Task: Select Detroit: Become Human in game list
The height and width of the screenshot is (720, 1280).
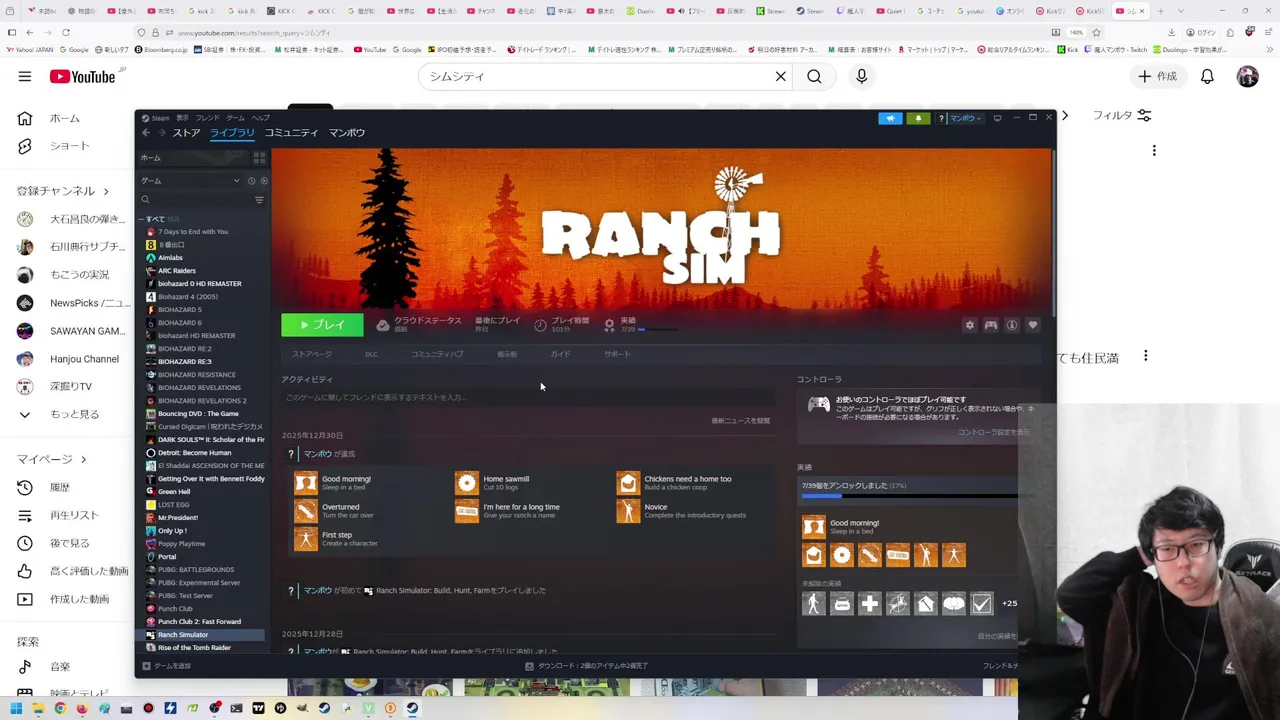Action: (x=194, y=453)
